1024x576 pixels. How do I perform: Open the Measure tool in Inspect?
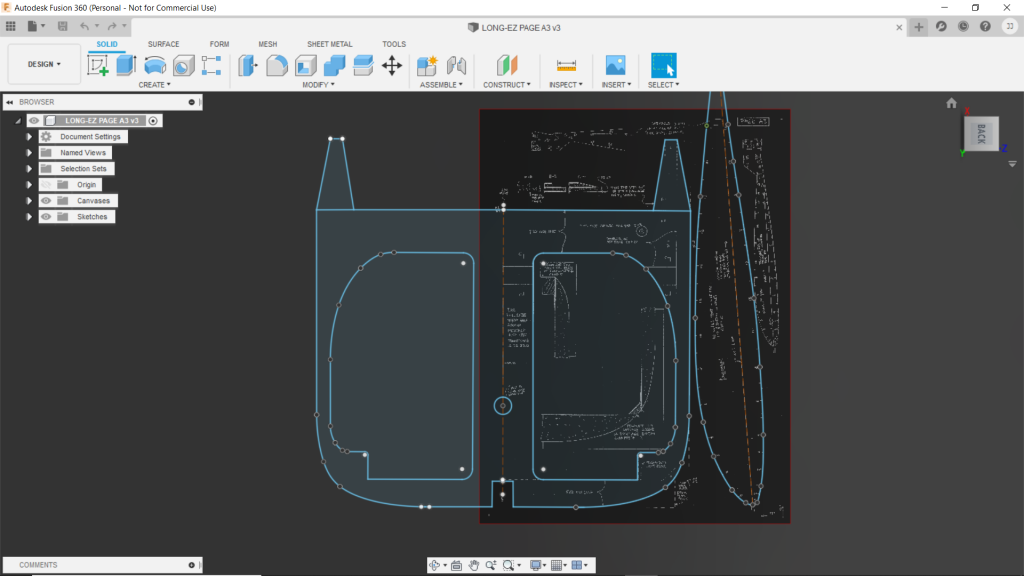coord(567,66)
